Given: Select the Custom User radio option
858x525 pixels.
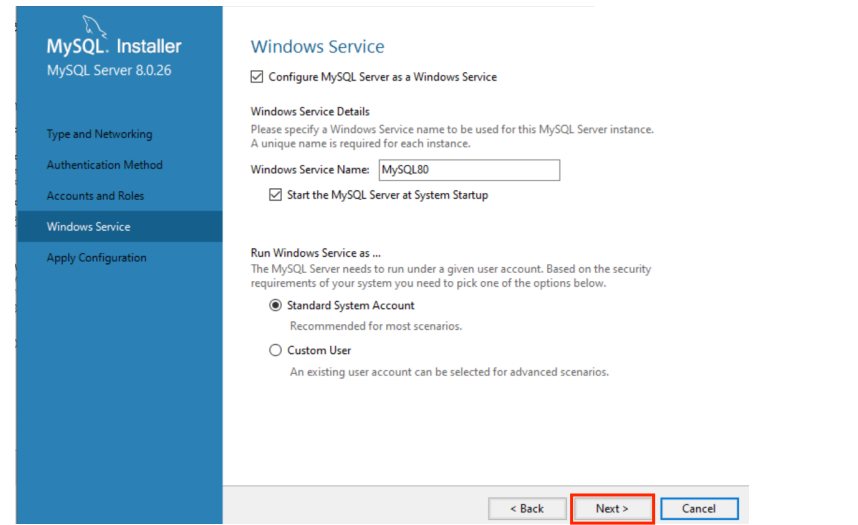Looking at the screenshot, I should tap(275, 350).
